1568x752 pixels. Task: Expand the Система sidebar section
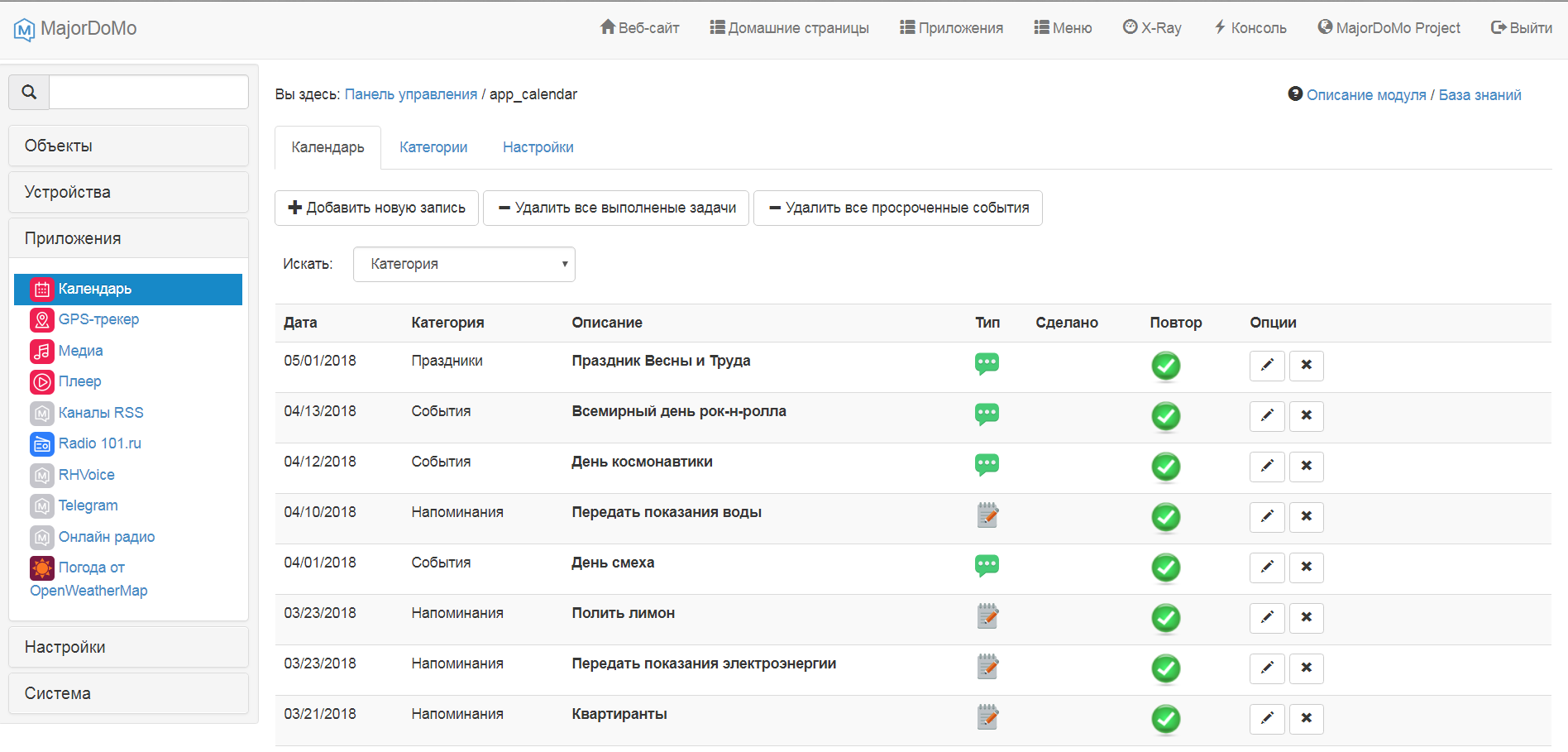(128, 693)
